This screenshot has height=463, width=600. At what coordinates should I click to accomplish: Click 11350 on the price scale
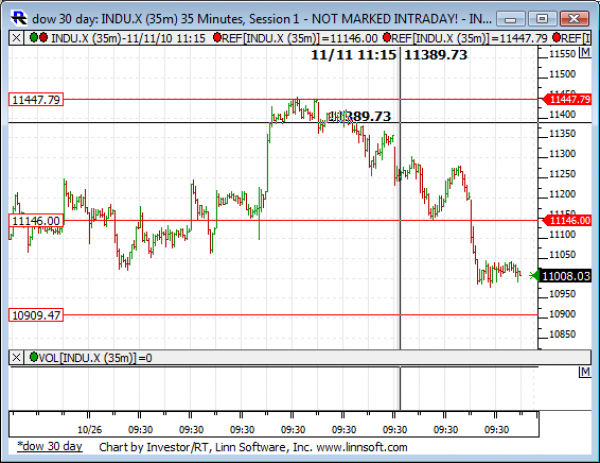562,134
